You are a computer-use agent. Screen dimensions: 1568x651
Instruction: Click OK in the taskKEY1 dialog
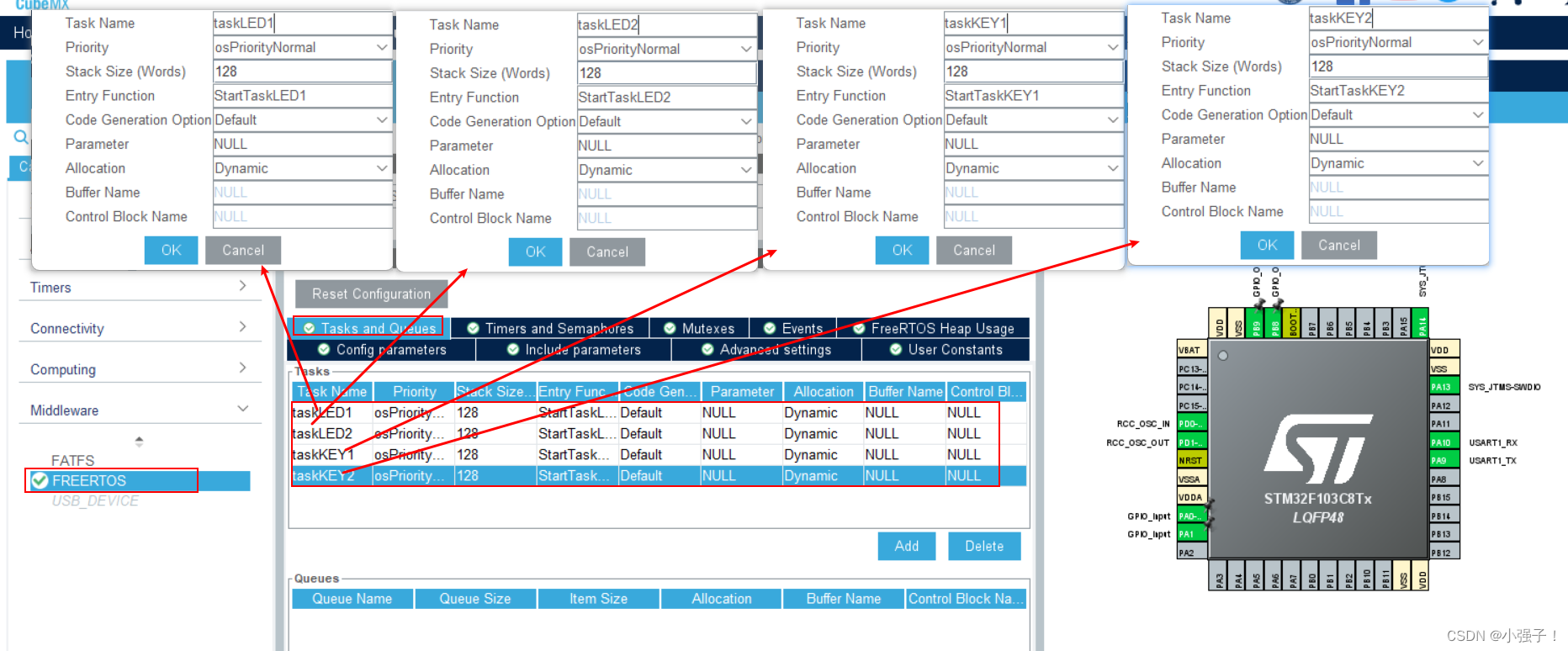point(902,251)
